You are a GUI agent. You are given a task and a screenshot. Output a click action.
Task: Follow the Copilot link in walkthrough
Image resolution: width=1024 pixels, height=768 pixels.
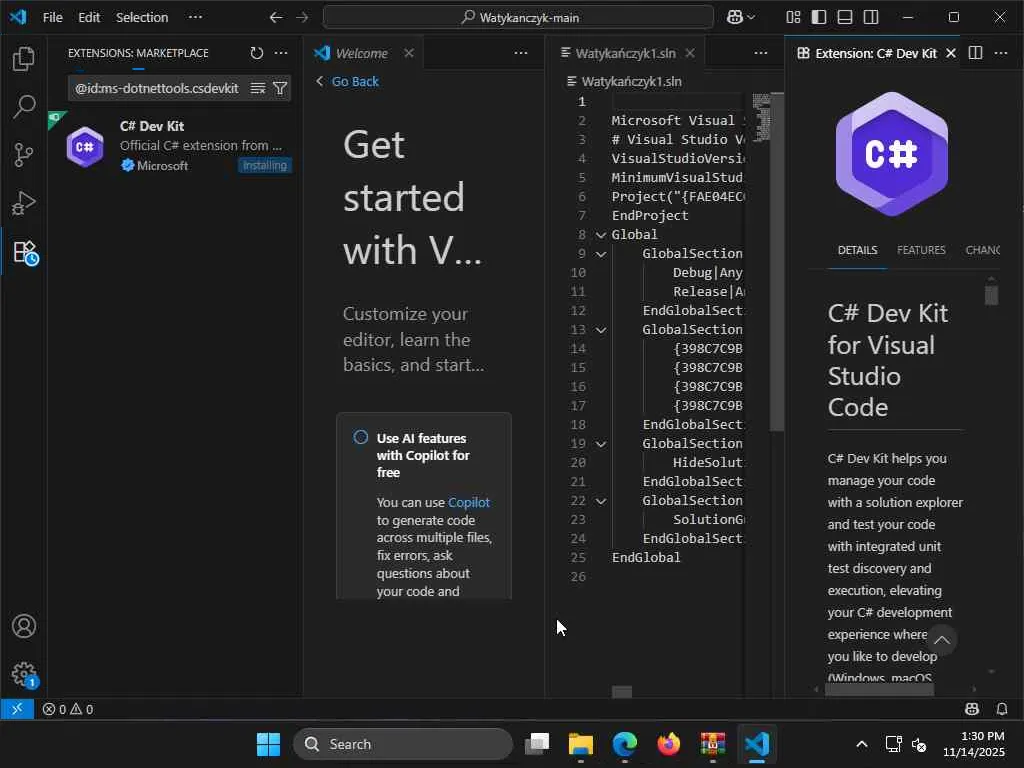[468, 502]
